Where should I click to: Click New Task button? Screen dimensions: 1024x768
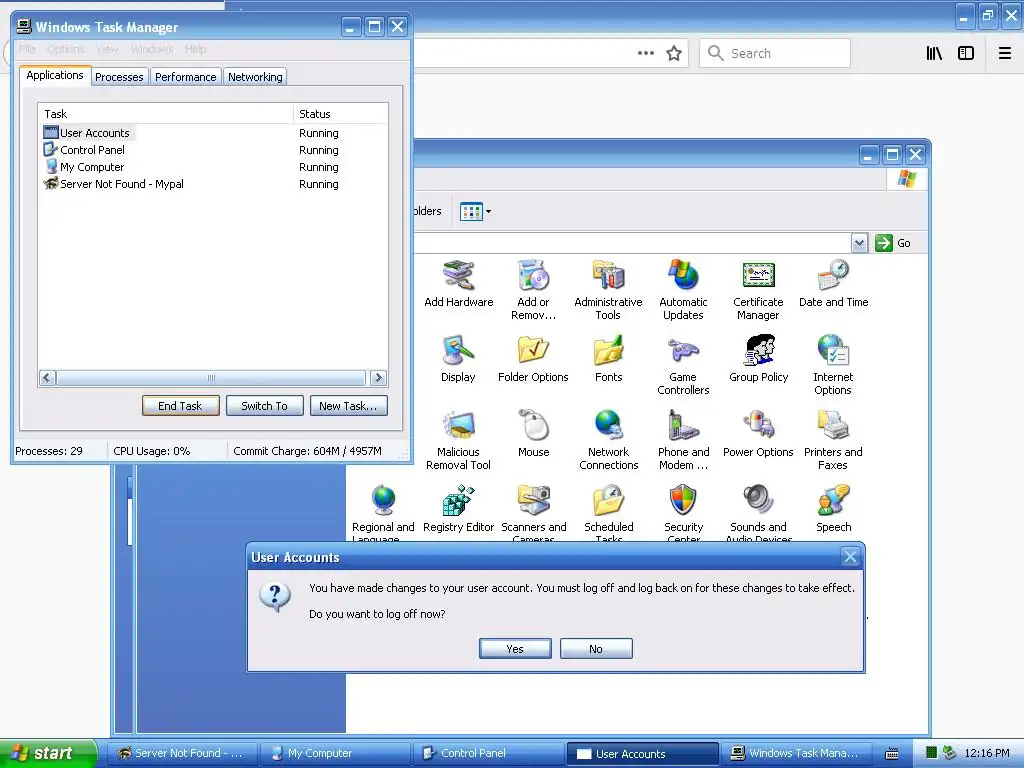(x=348, y=406)
